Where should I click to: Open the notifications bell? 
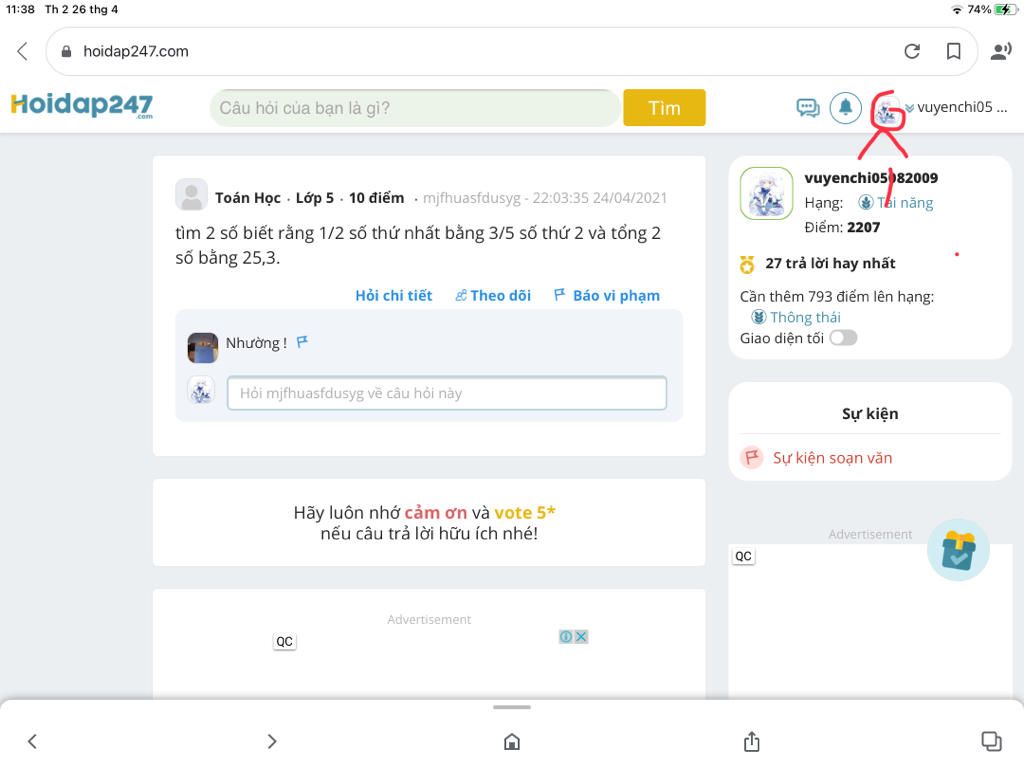(845, 107)
